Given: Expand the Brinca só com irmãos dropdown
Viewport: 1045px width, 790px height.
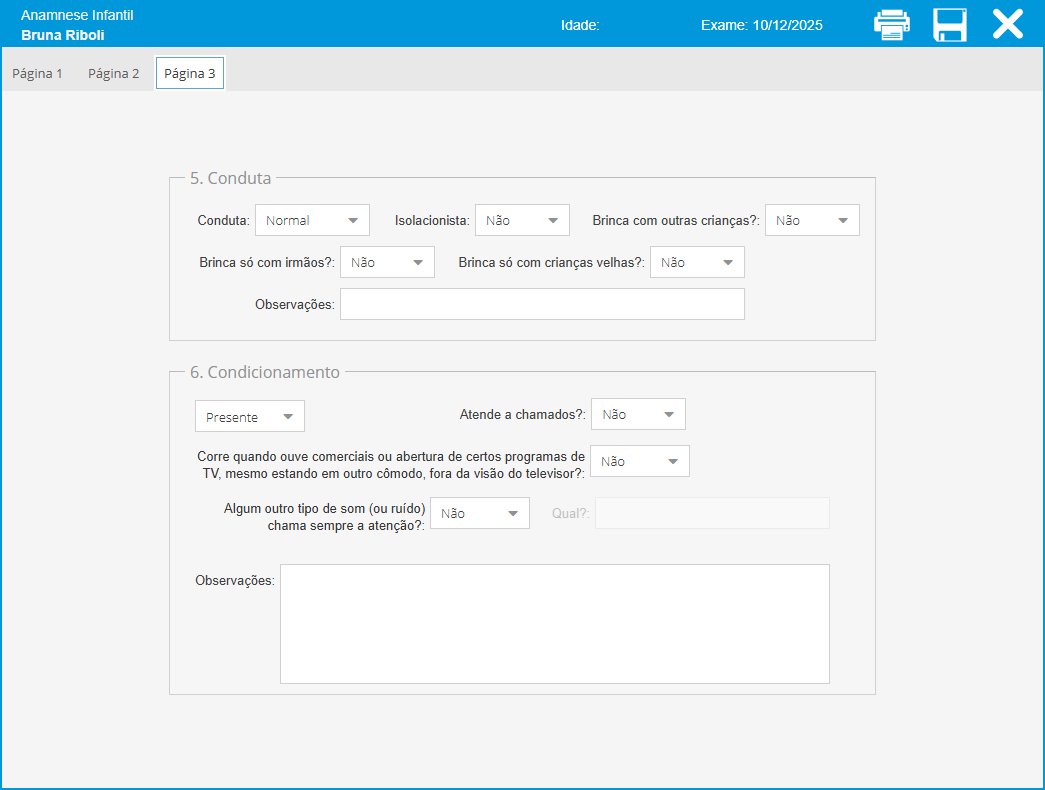Looking at the screenshot, I should [387, 262].
